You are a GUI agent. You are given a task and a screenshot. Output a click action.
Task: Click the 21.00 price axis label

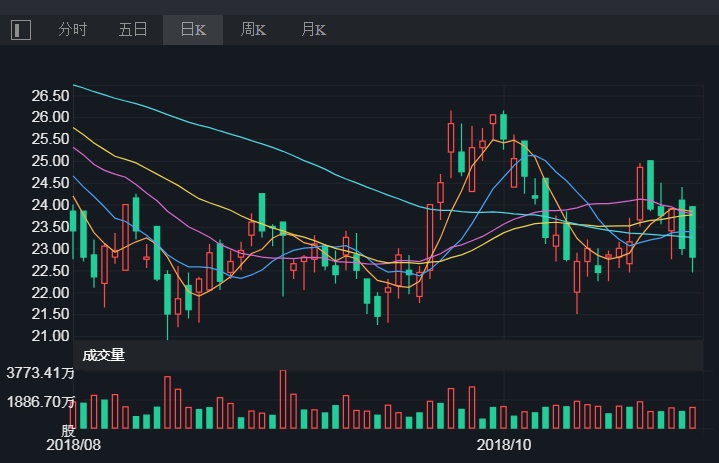tap(50, 336)
